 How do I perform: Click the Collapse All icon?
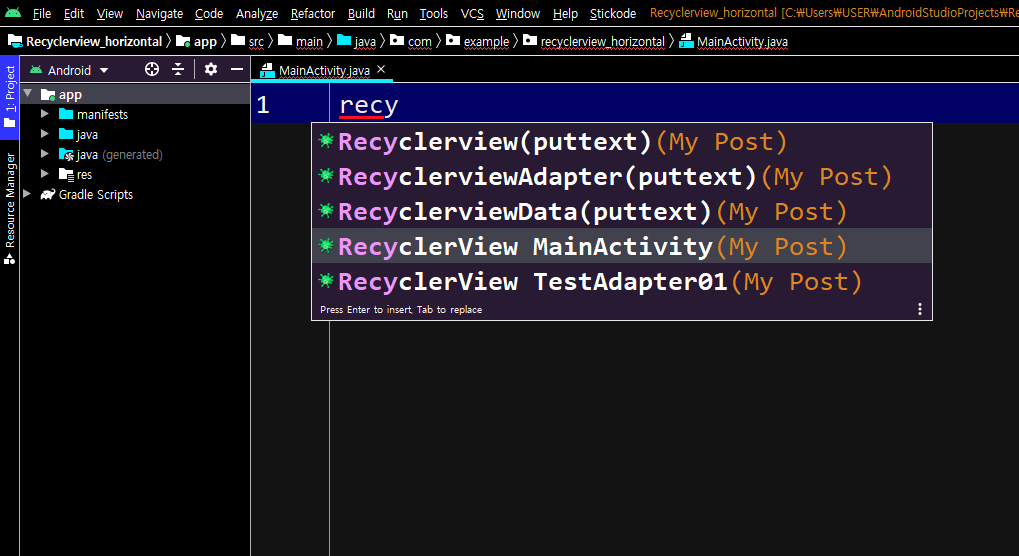[x=178, y=70]
